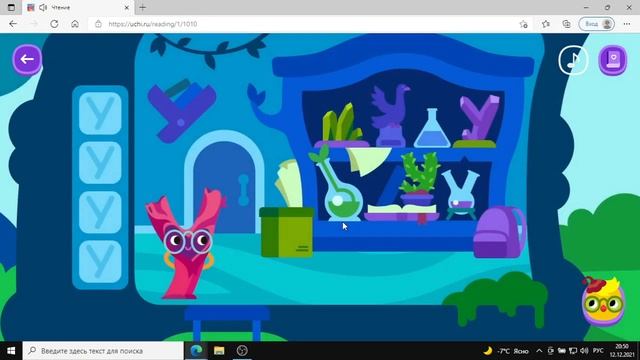The width and height of the screenshot is (640, 360).
Task: Select the first У slot in panel
Action: (x=100, y=113)
